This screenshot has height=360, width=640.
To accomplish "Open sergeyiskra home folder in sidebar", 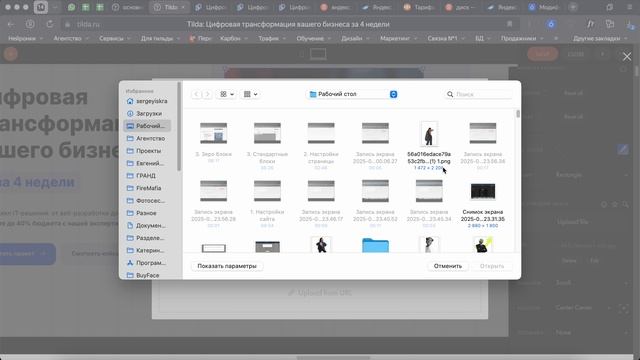I will tap(147, 101).
